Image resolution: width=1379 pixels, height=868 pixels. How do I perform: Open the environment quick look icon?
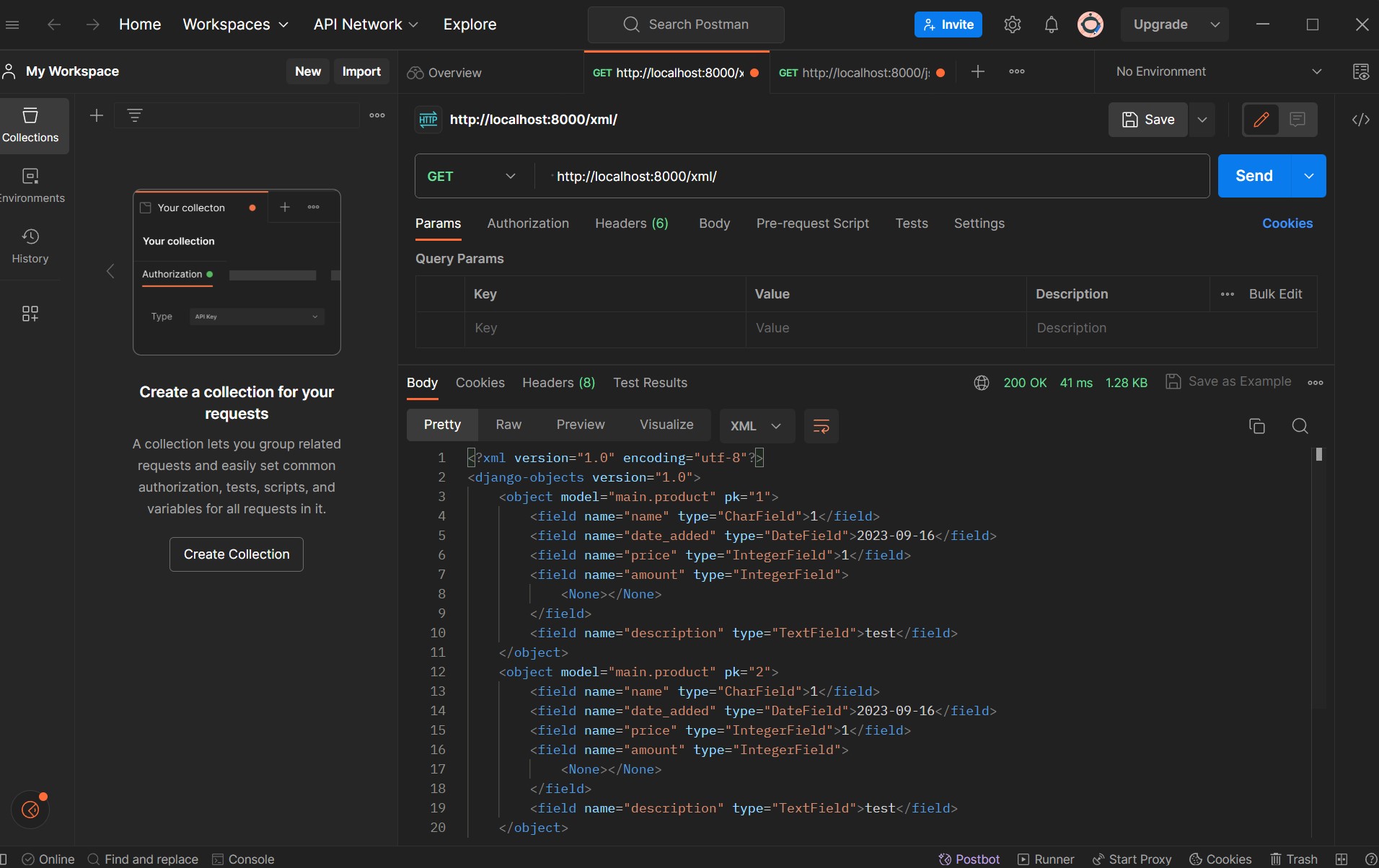point(1361,71)
